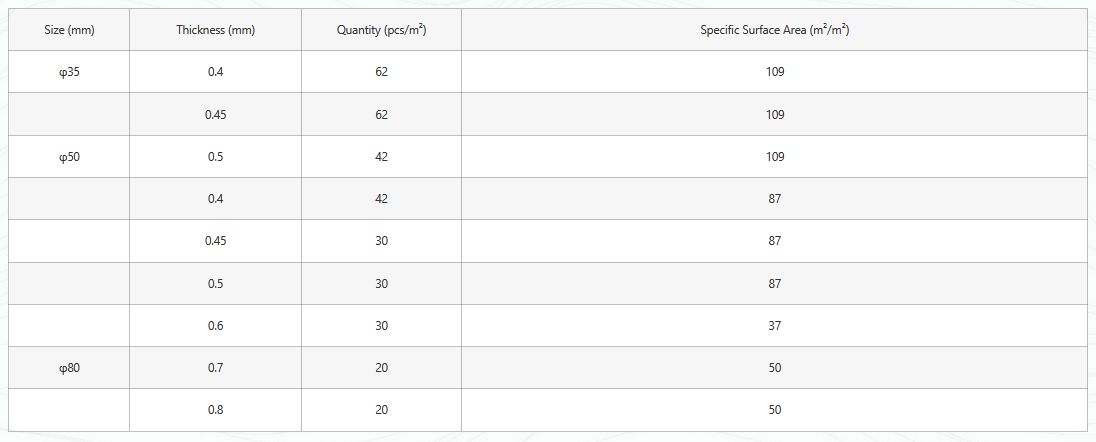Select the φ35 size cell
The image size is (1096, 442).
tap(69, 72)
